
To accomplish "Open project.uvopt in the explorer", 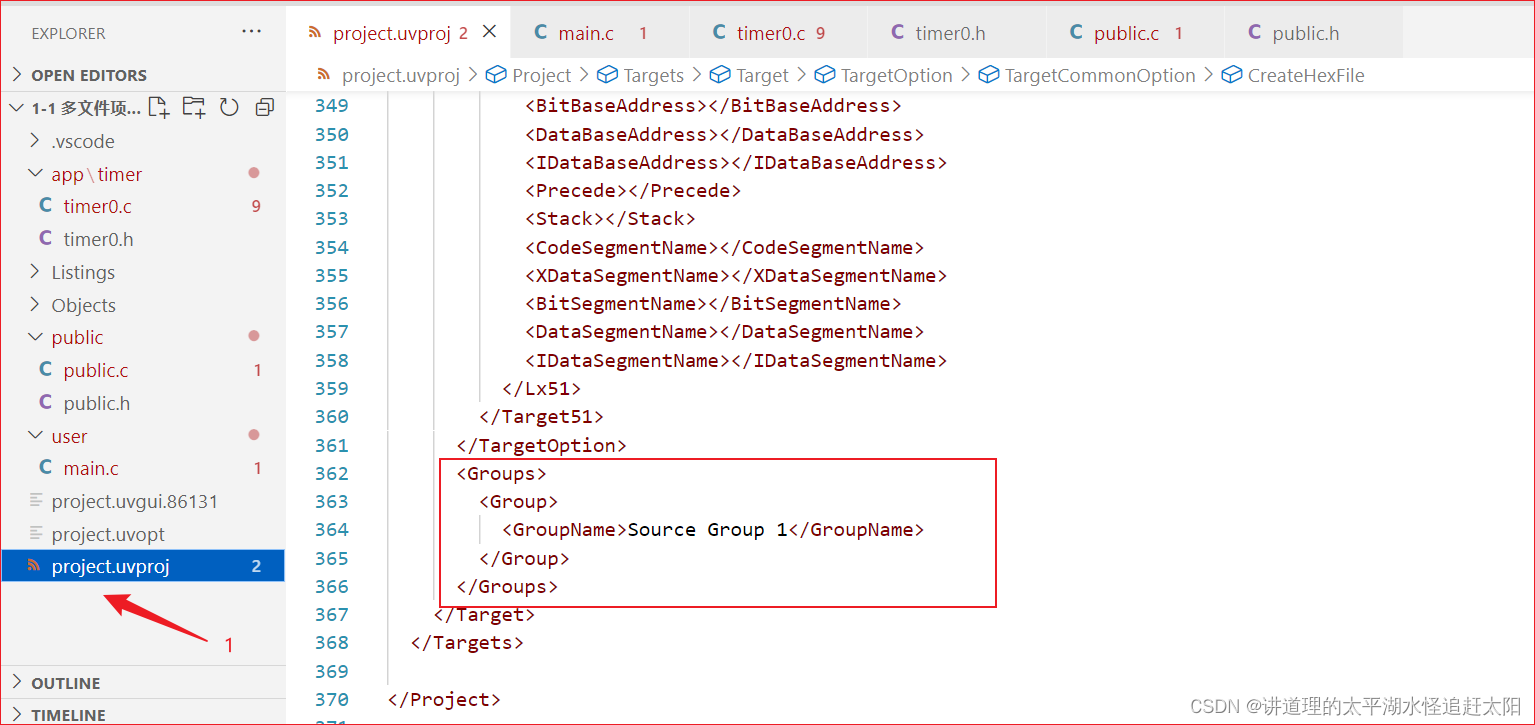I will (108, 534).
